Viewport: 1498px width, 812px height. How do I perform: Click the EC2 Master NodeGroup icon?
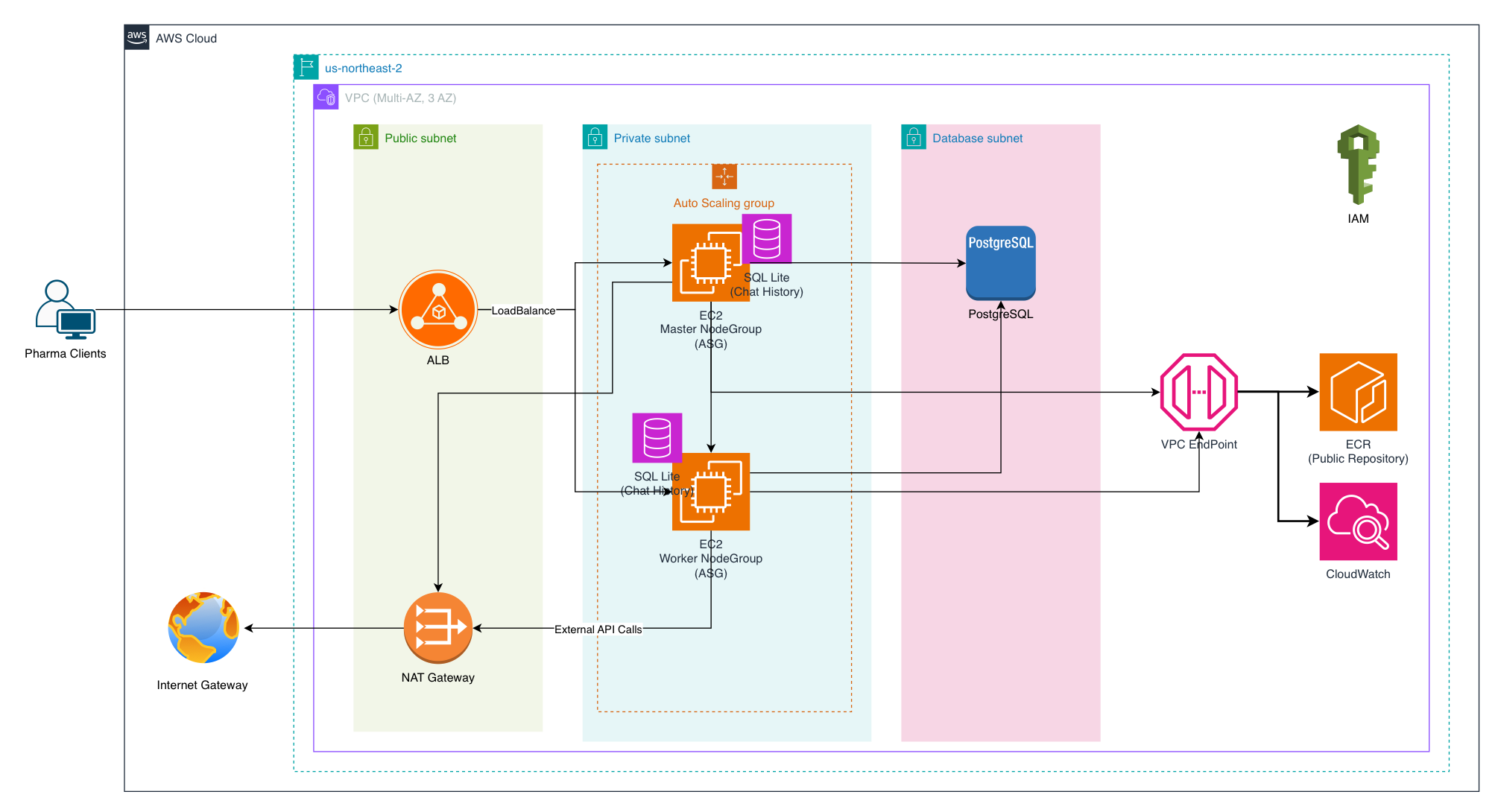710,263
